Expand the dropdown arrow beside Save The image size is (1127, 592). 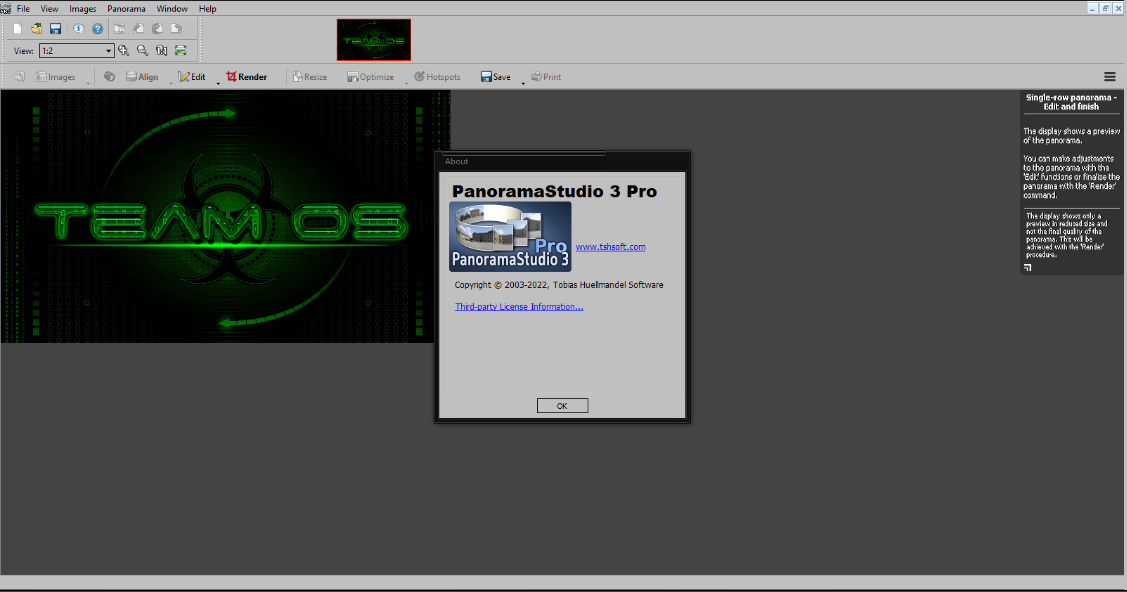point(523,83)
